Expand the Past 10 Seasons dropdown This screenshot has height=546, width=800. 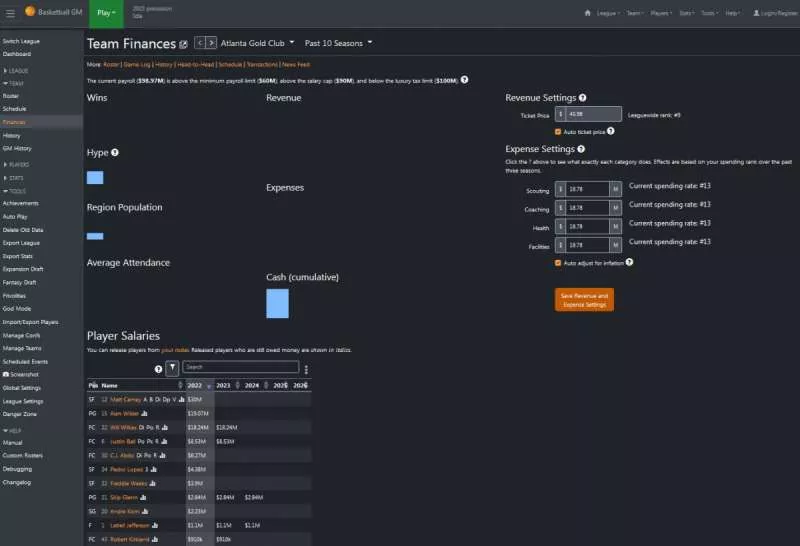[339, 43]
